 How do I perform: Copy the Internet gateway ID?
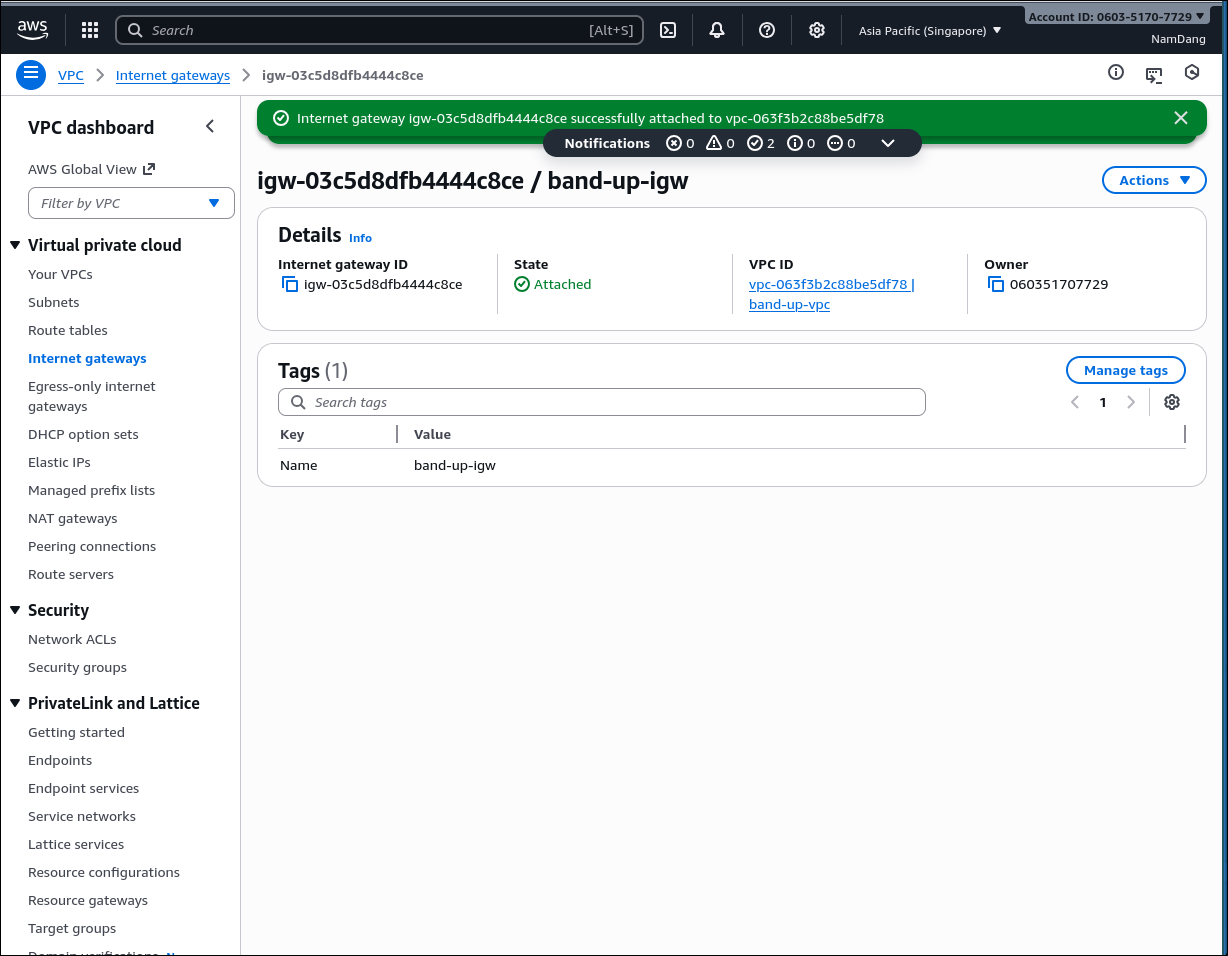coord(290,285)
